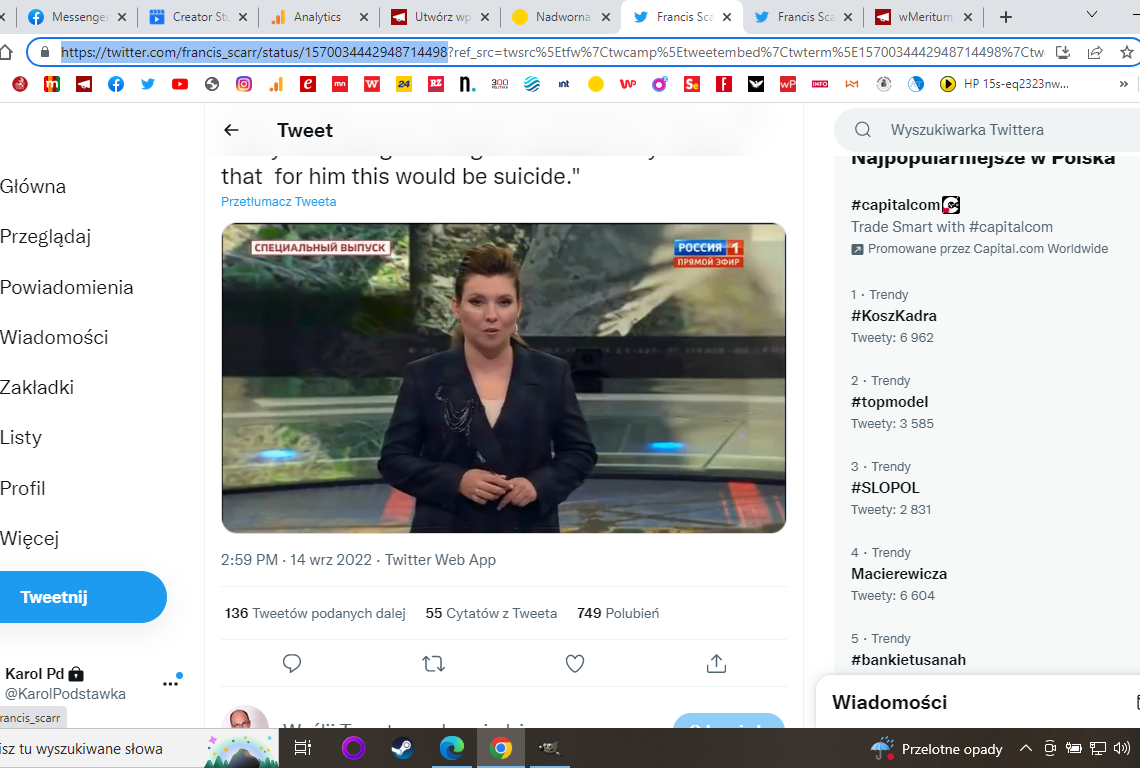Viewport: 1140px width, 768px height.
Task: Bookmark this page with the star icon
Action: (1126, 52)
